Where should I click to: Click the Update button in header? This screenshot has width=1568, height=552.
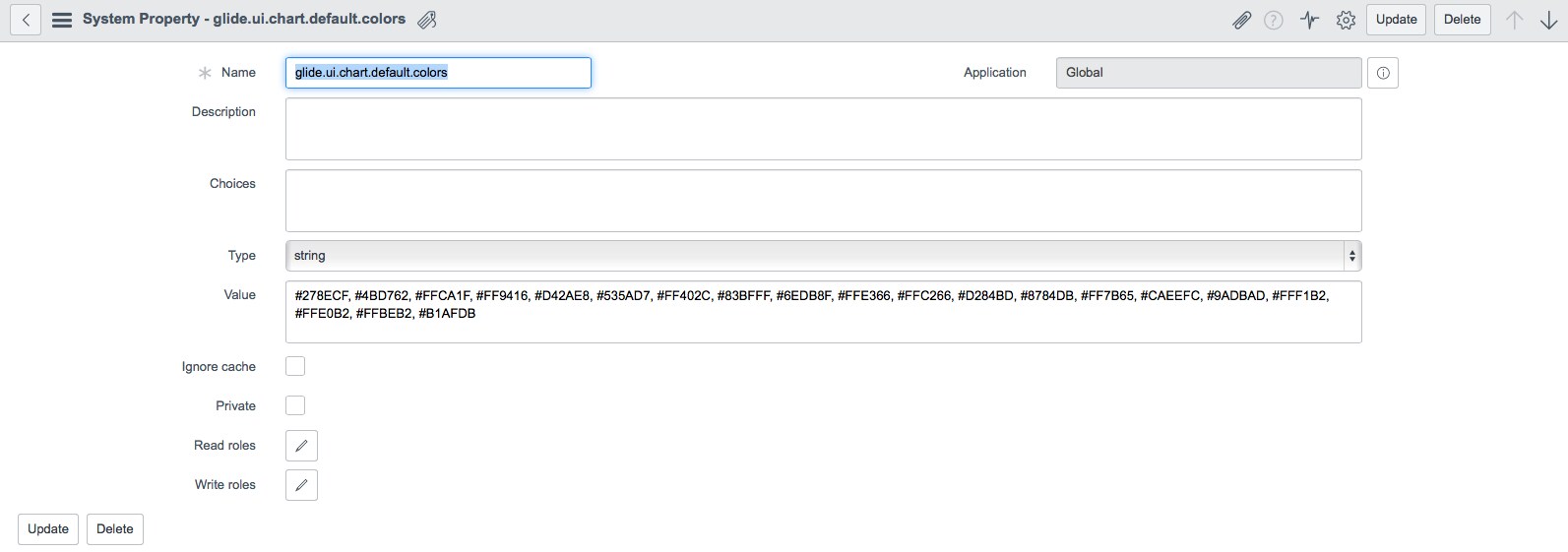tap(1396, 20)
